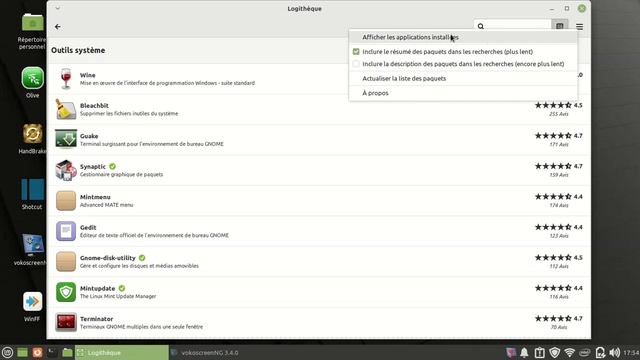Screen dimensions: 640x360
Task: Click the Mintmenu app icon
Action: coord(66,201)
